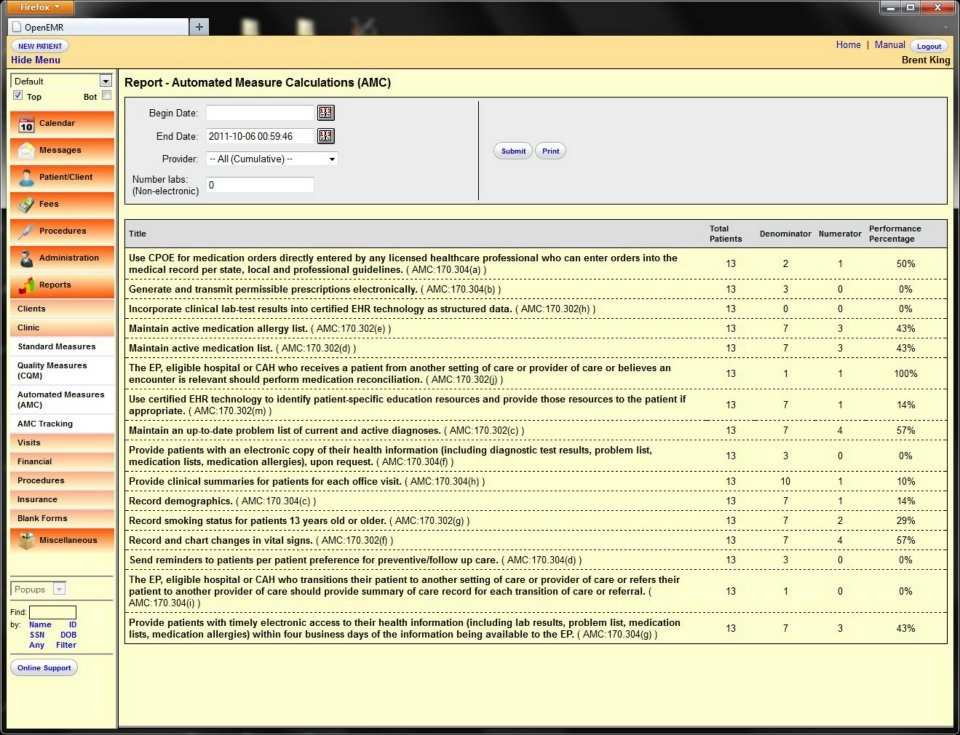Open the Messages section
The width and height of the screenshot is (960, 735).
(x=60, y=150)
